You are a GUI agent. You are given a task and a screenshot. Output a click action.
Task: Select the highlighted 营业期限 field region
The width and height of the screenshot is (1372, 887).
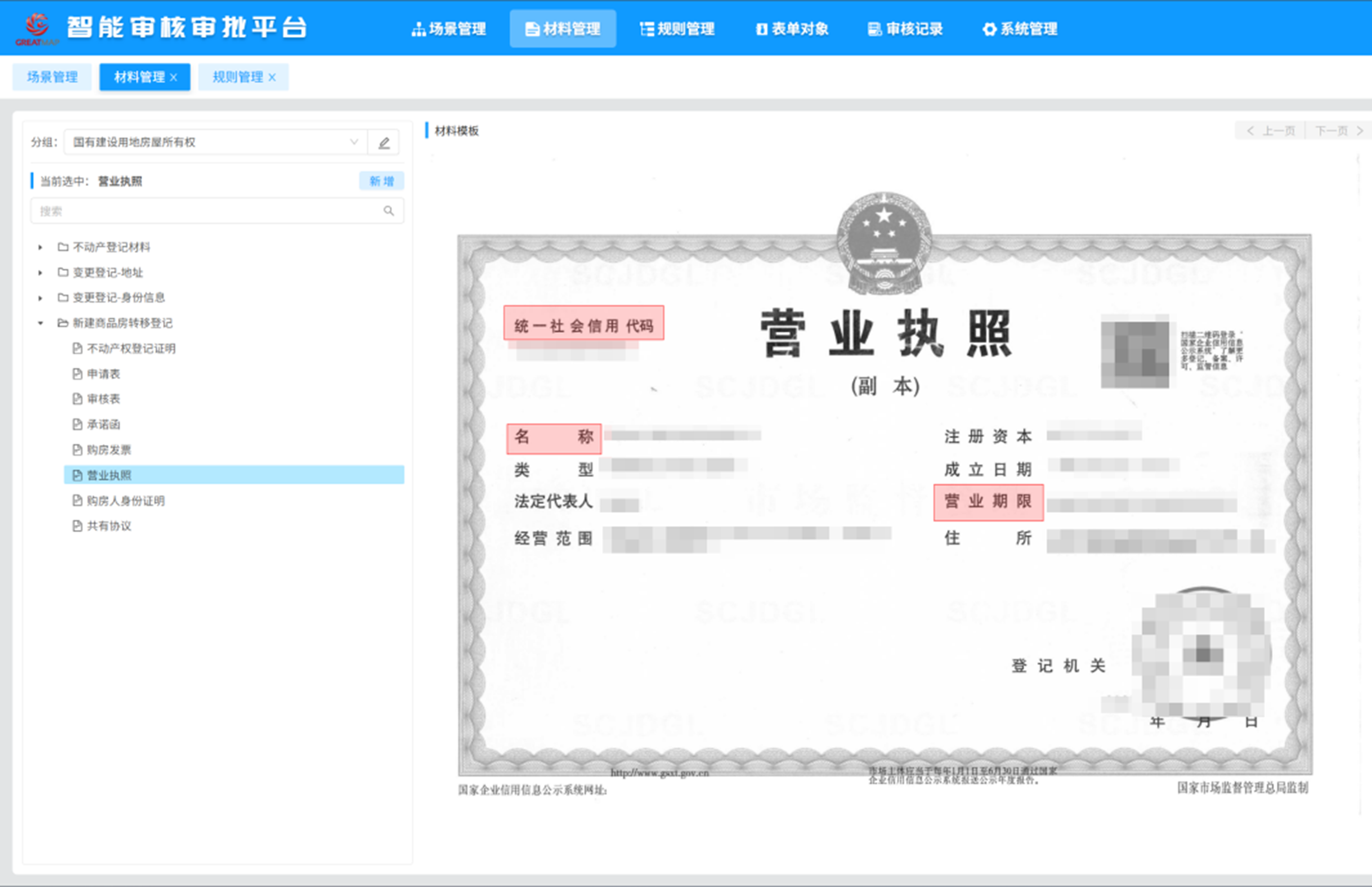tap(988, 502)
